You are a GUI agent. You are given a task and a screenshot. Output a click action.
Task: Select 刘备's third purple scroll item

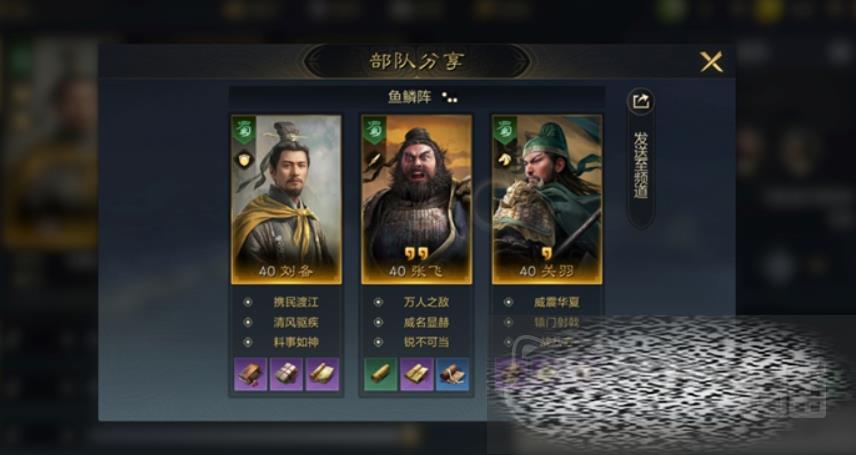[322, 374]
